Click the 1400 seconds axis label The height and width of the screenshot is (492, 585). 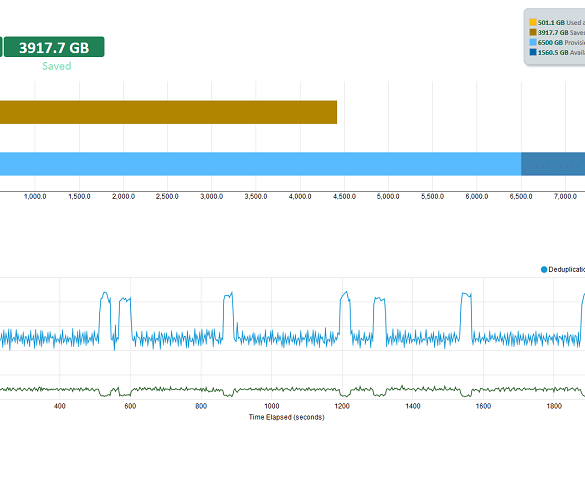413,406
